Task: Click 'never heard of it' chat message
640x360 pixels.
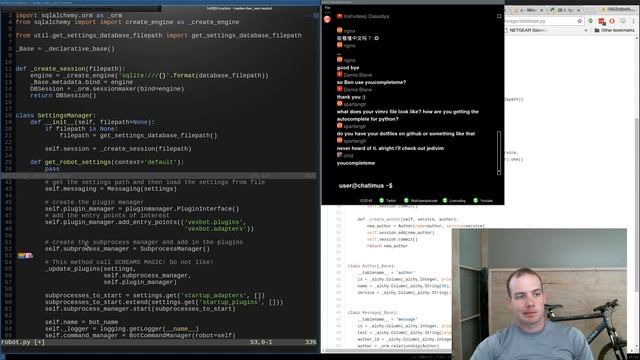Action: tap(390, 148)
